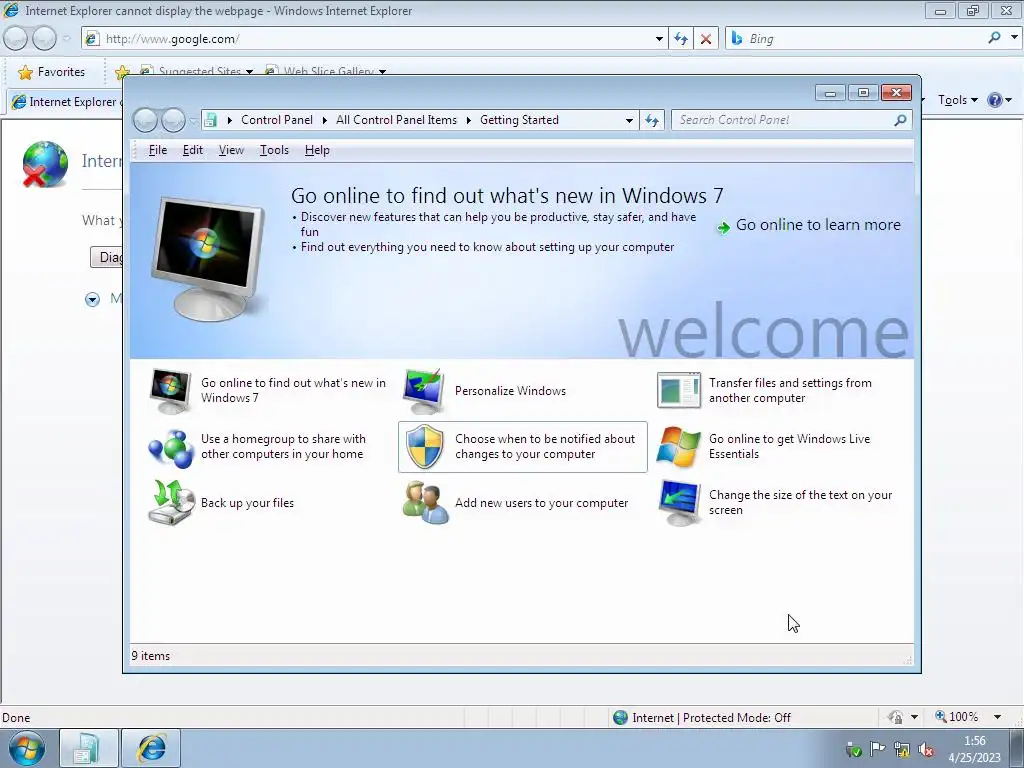Open the Internet Explorer Tools dropdown
Image resolution: width=1024 pixels, height=768 pixels.
tap(957, 100)
